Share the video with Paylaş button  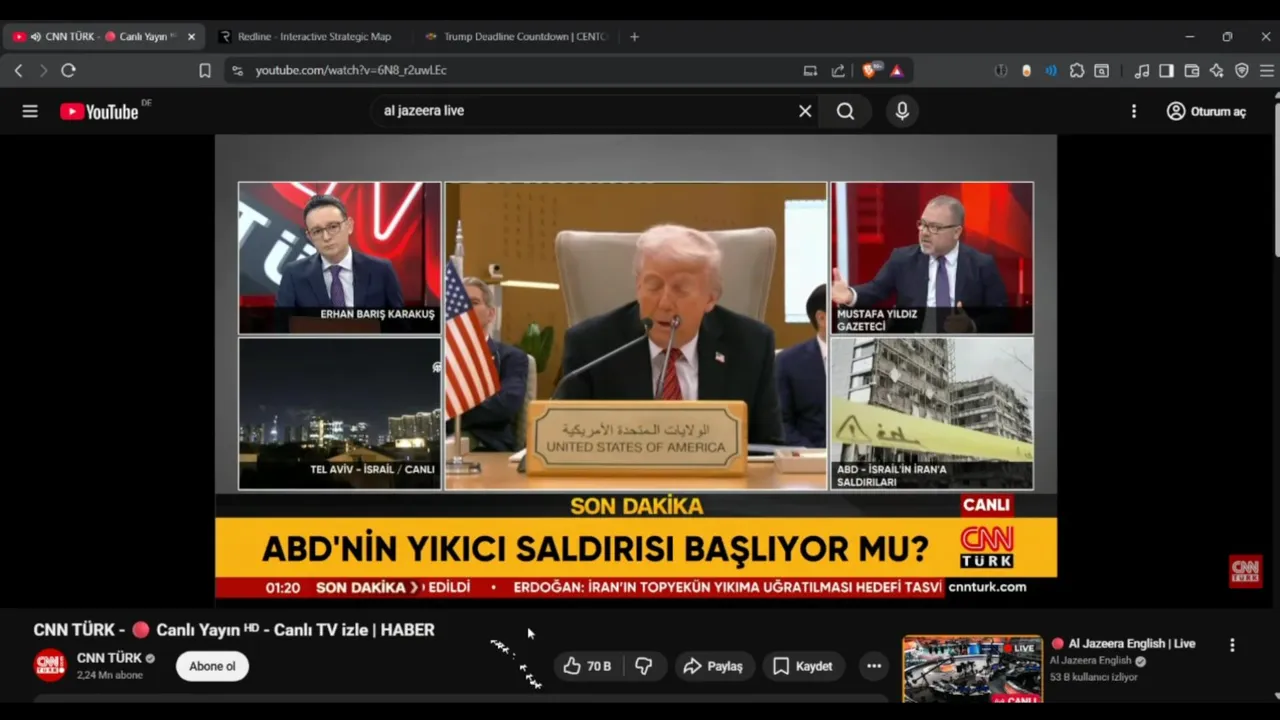713,666
